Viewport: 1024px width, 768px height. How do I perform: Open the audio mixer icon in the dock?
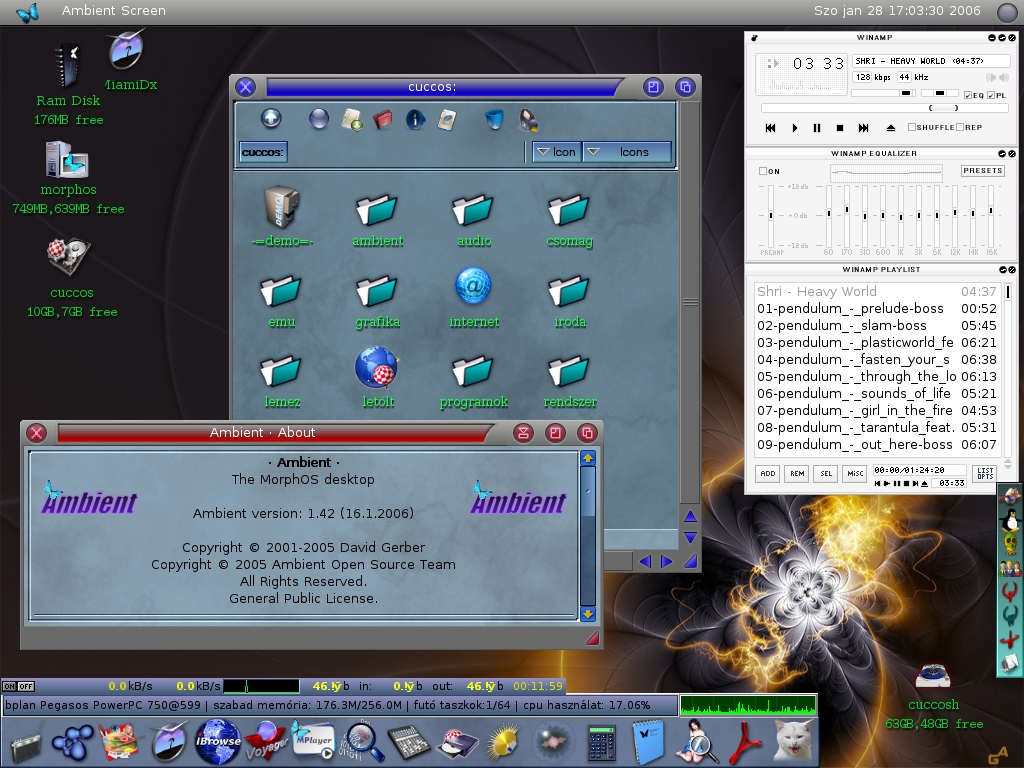click(x=409, y=743)
